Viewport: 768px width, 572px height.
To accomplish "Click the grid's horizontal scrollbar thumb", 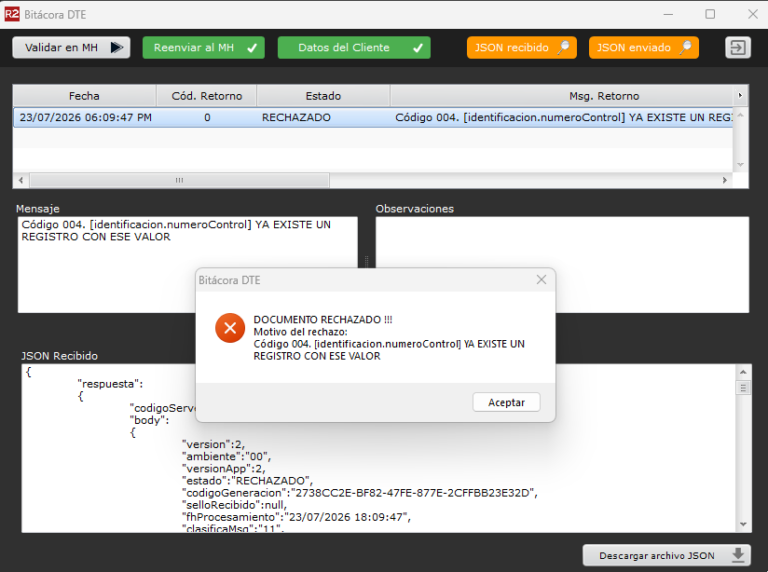I will [x=179, y=180].
